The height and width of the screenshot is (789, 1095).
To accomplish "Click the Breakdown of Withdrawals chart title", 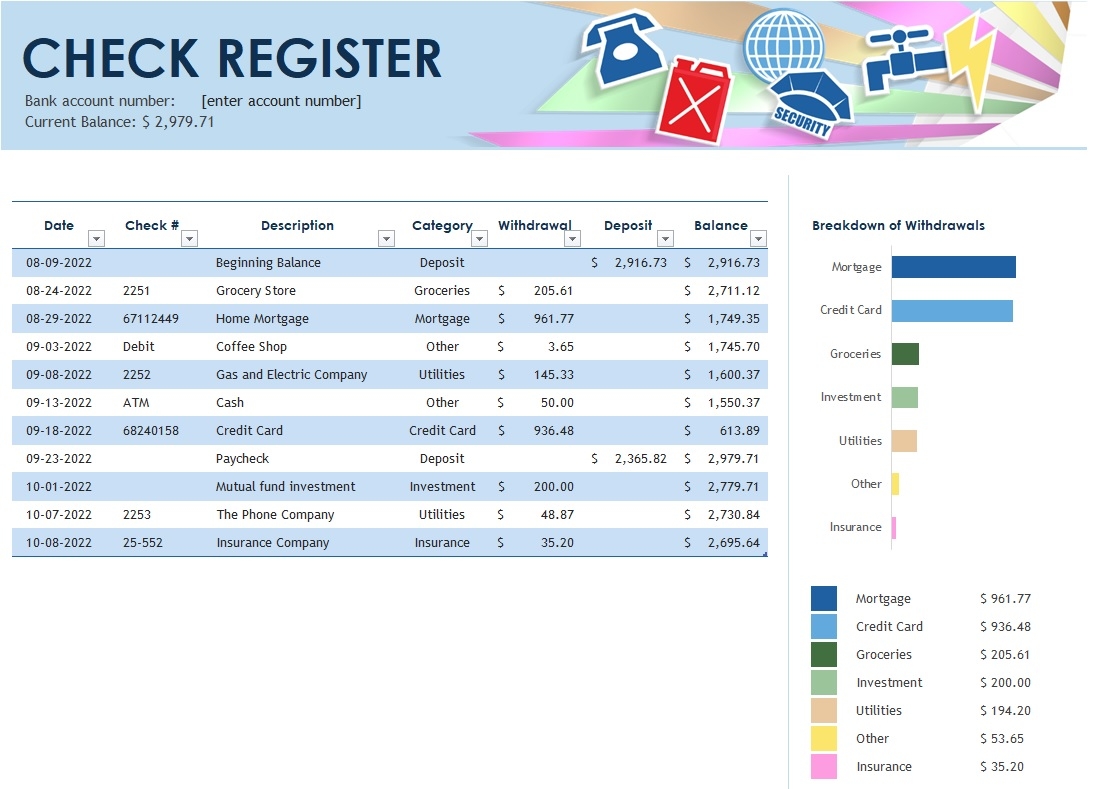I will click(897, 225).
